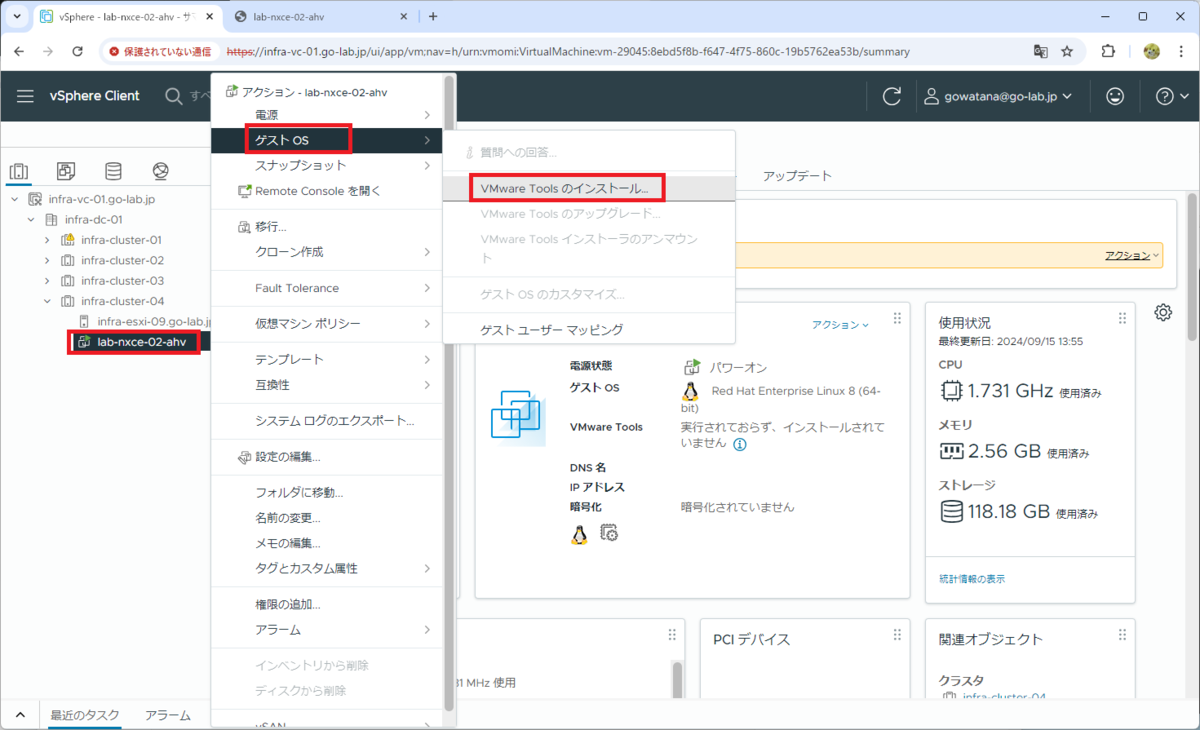Screen dimensions: 1200x730
Task: Open the browser translate page icon
Action: pos(1040,51)
